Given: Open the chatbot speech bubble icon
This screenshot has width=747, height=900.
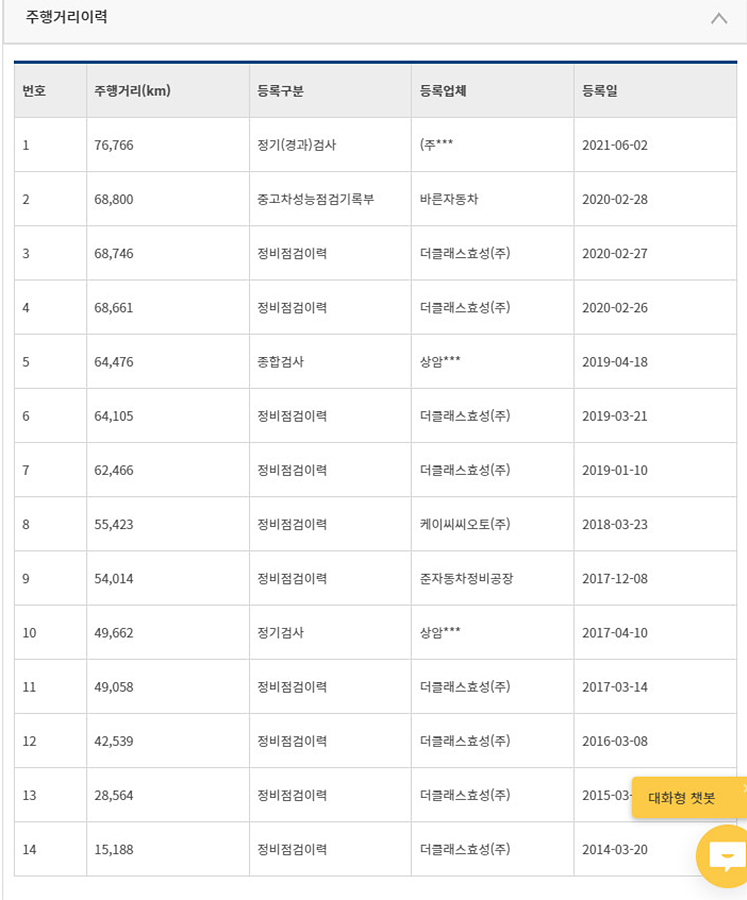Looking at the screenshot, I should [724, 855].
